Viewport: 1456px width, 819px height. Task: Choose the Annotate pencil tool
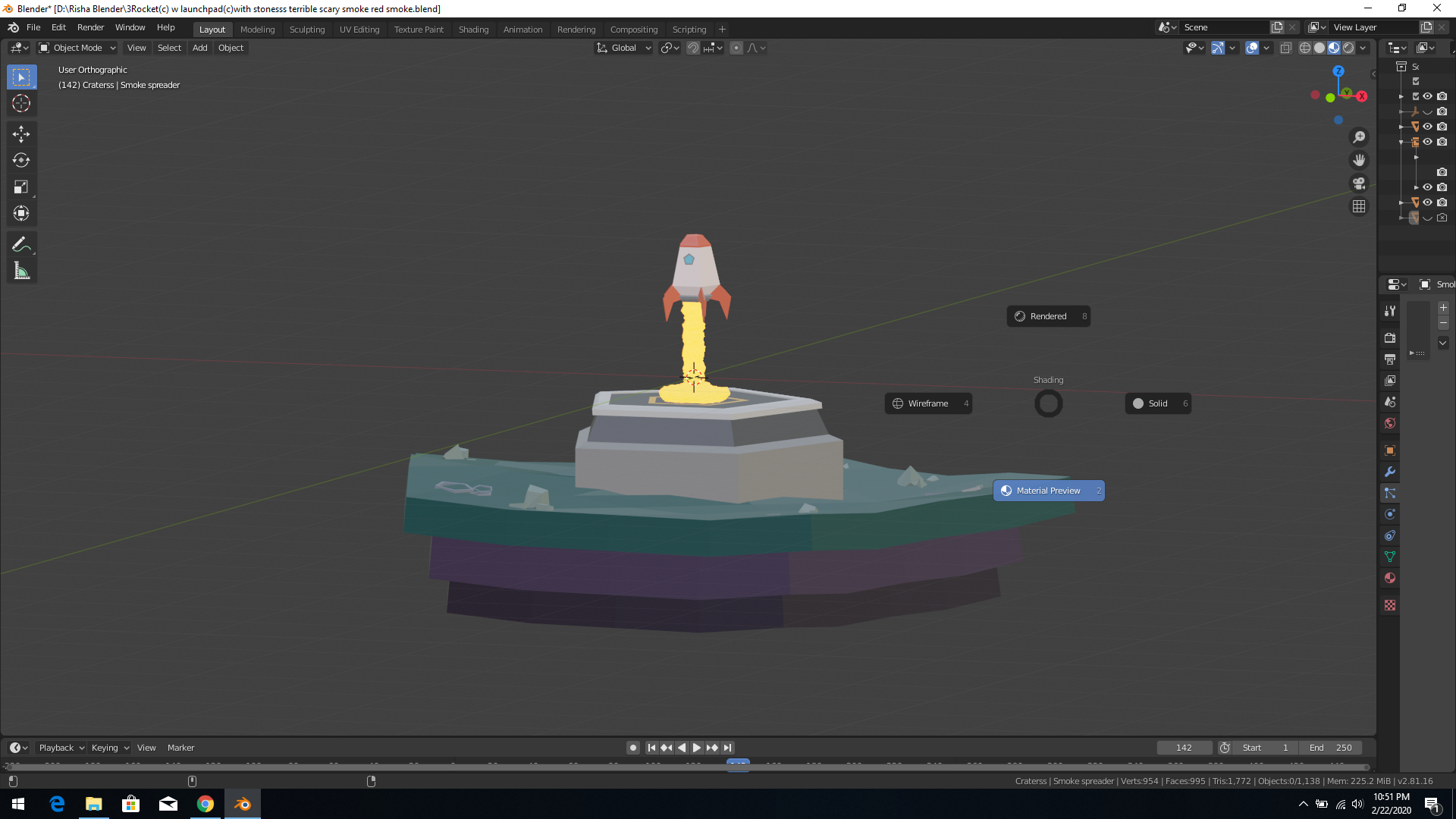click(x=21, y=244)
